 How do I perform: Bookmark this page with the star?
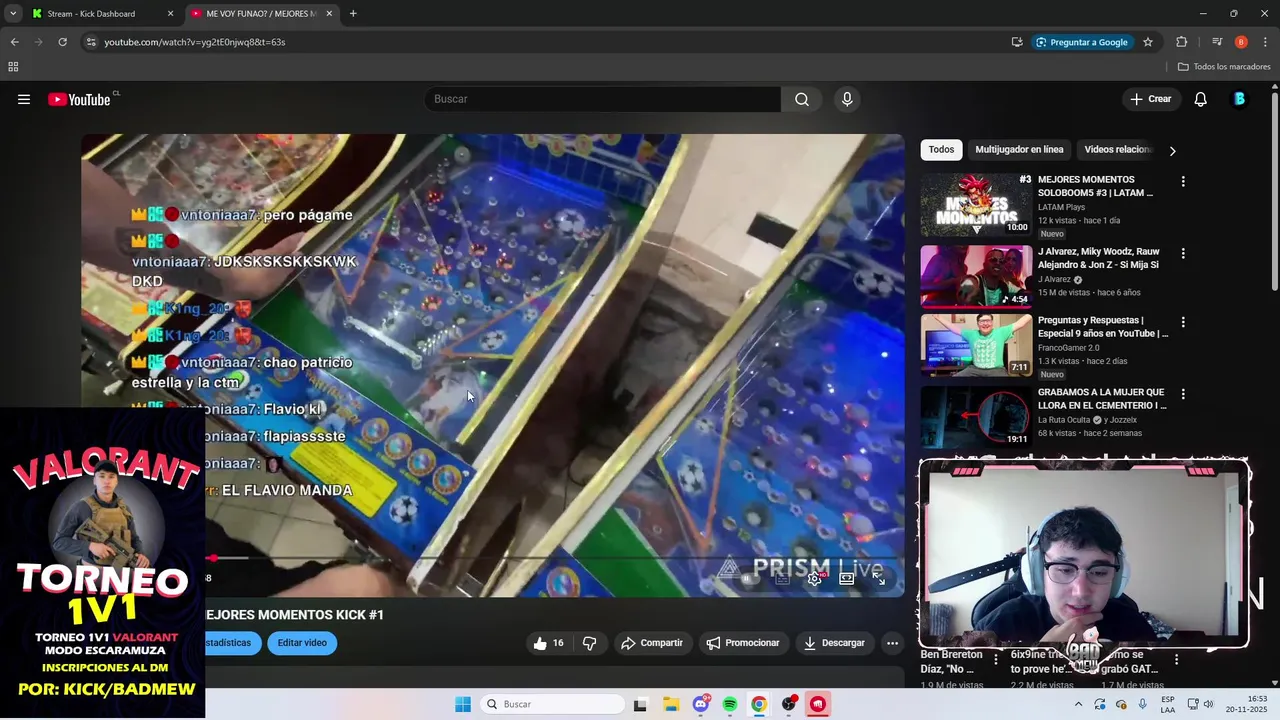coord(1148,42)
